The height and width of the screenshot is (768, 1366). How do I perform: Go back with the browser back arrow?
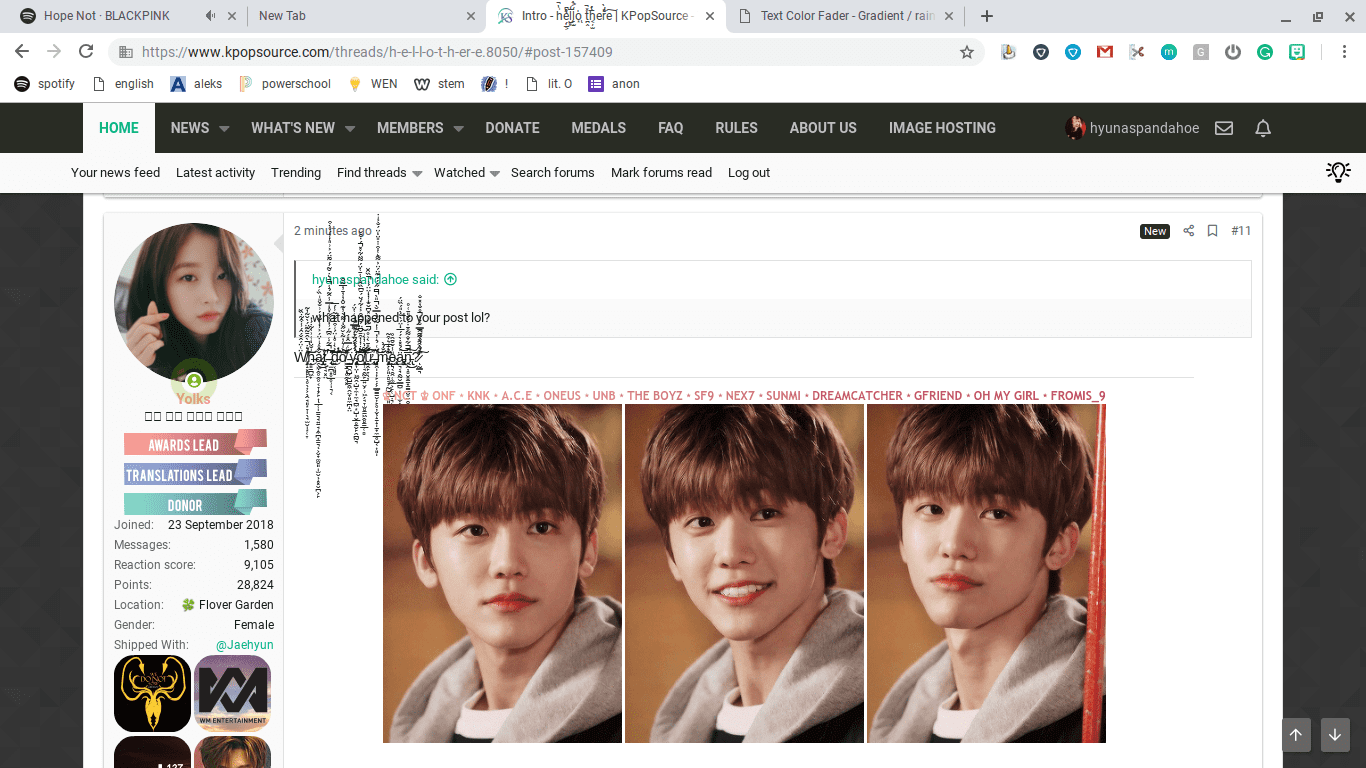22,52
